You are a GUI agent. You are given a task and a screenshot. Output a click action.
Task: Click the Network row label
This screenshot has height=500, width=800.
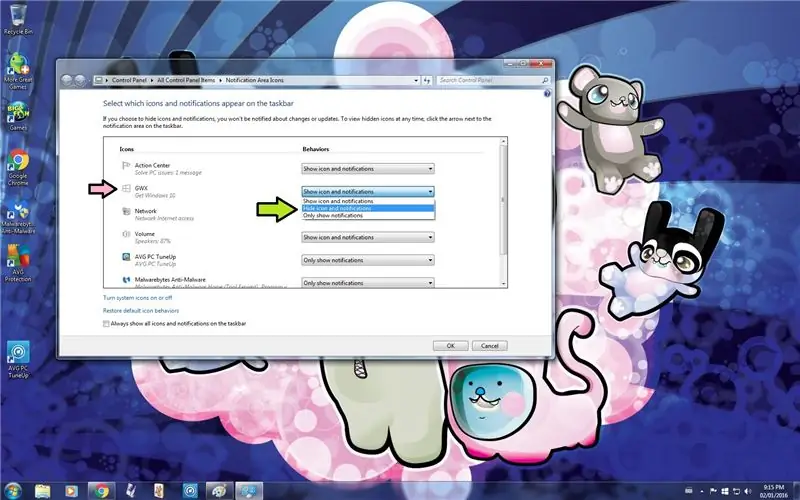(x=145, y=211)
